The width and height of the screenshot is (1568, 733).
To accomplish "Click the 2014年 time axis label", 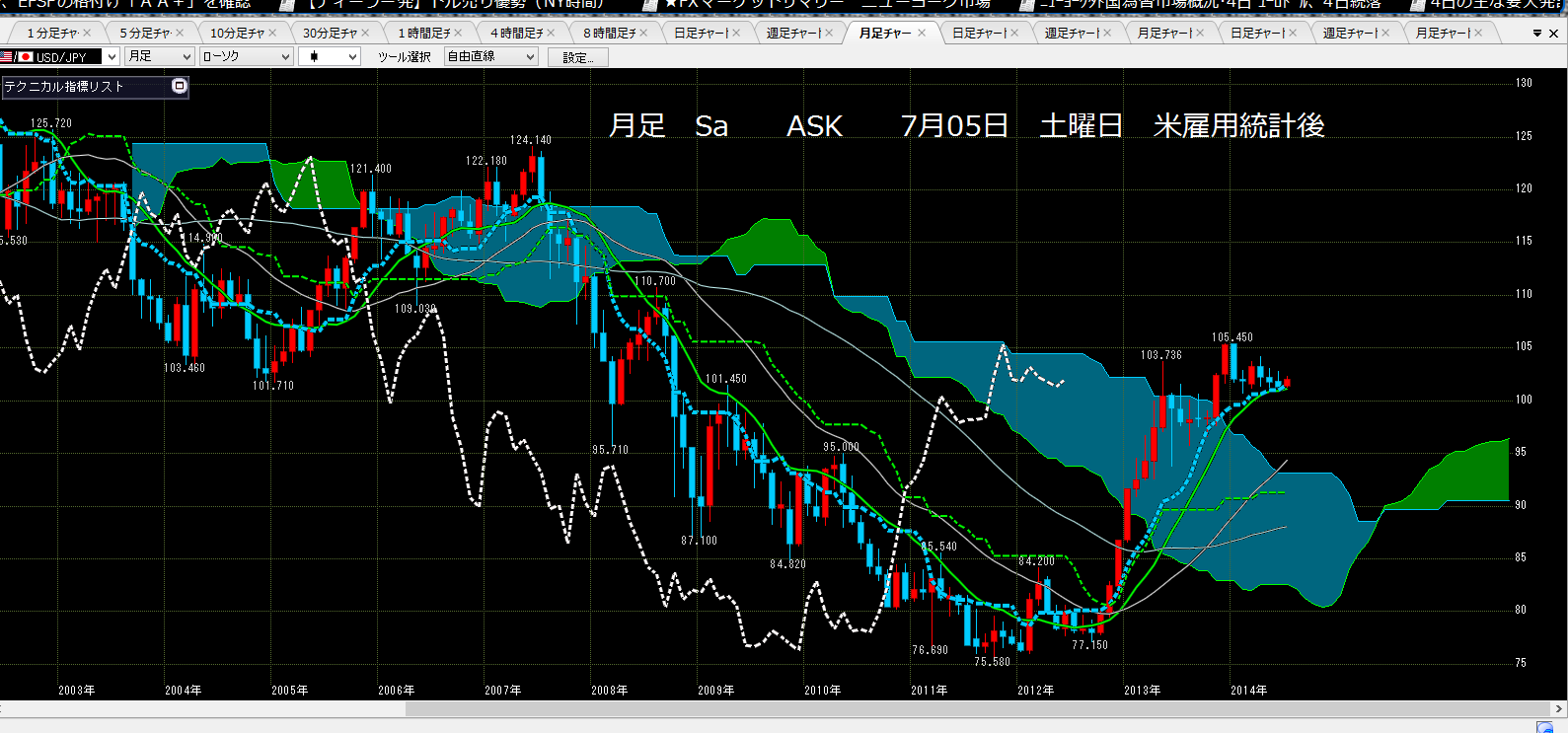I will click(1249, 691).
